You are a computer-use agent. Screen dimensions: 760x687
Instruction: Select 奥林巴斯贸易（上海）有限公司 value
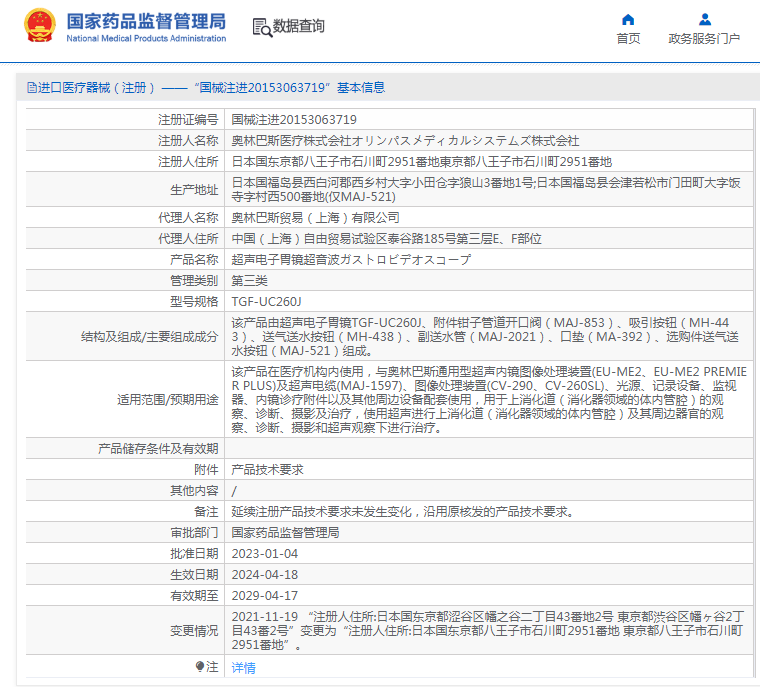pos(316,218)
